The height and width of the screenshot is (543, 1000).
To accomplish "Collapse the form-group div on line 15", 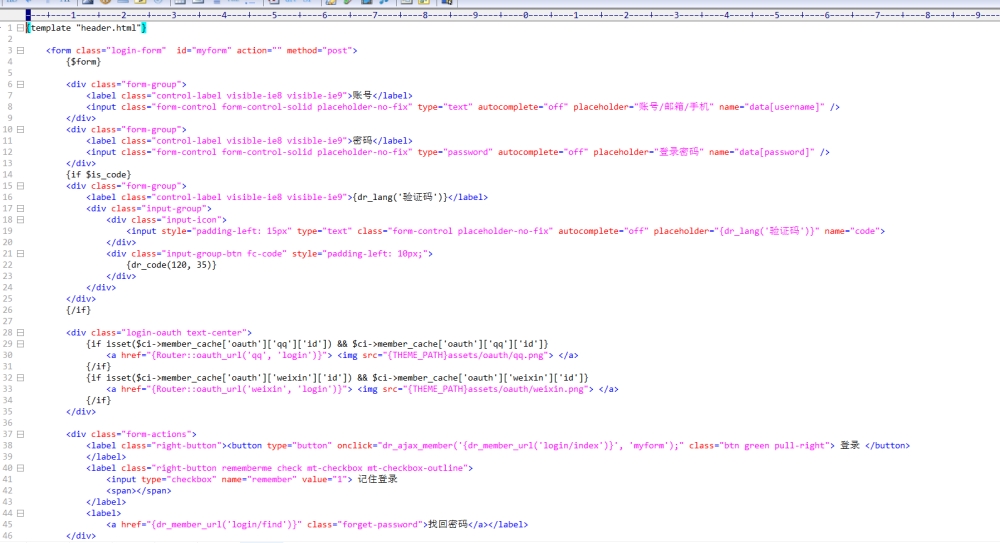I will (20, 186).
